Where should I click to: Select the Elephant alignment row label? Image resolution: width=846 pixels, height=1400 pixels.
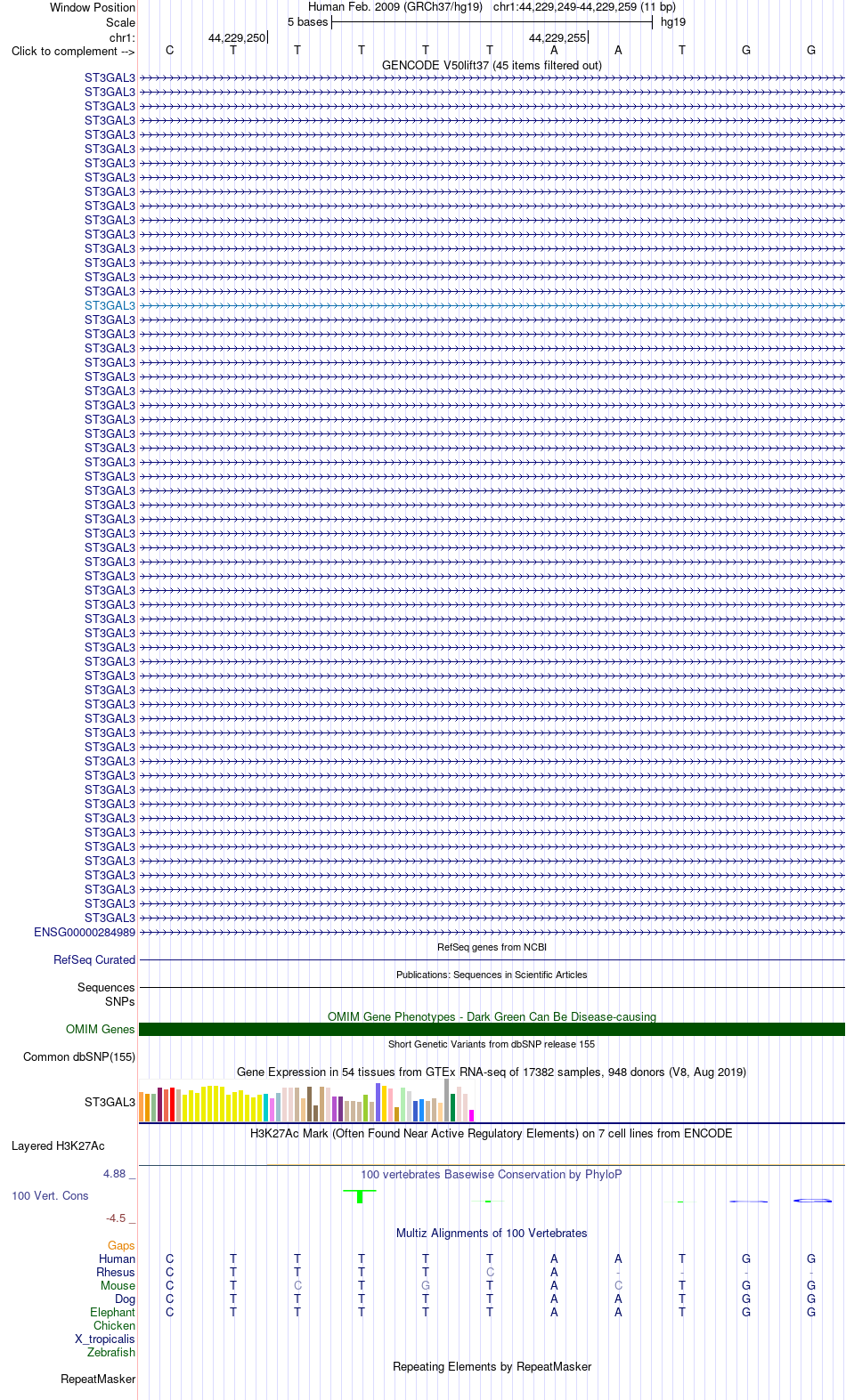[112, 1312]
